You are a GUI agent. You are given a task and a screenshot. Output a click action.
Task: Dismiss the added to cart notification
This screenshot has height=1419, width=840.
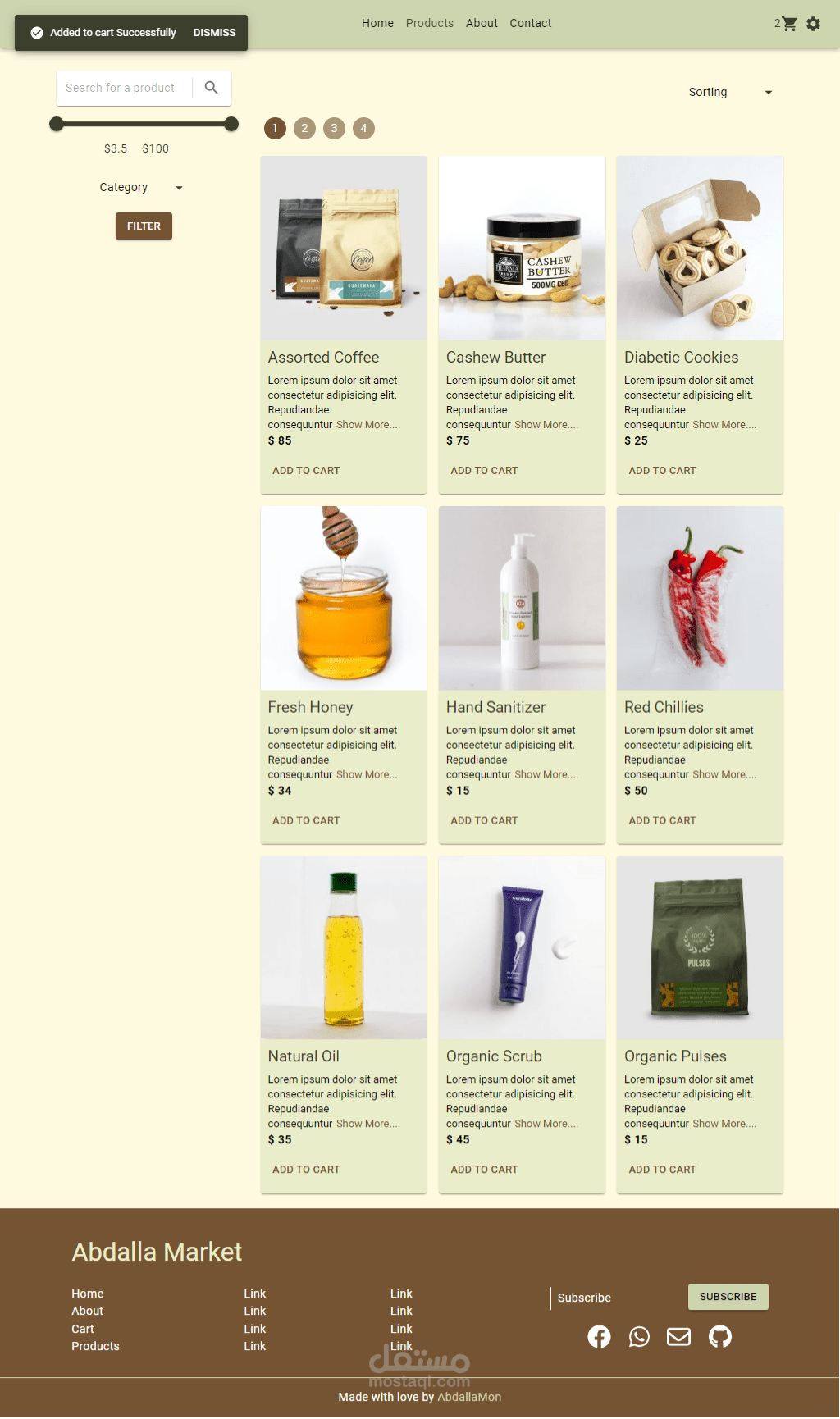[x=214, y=33]
